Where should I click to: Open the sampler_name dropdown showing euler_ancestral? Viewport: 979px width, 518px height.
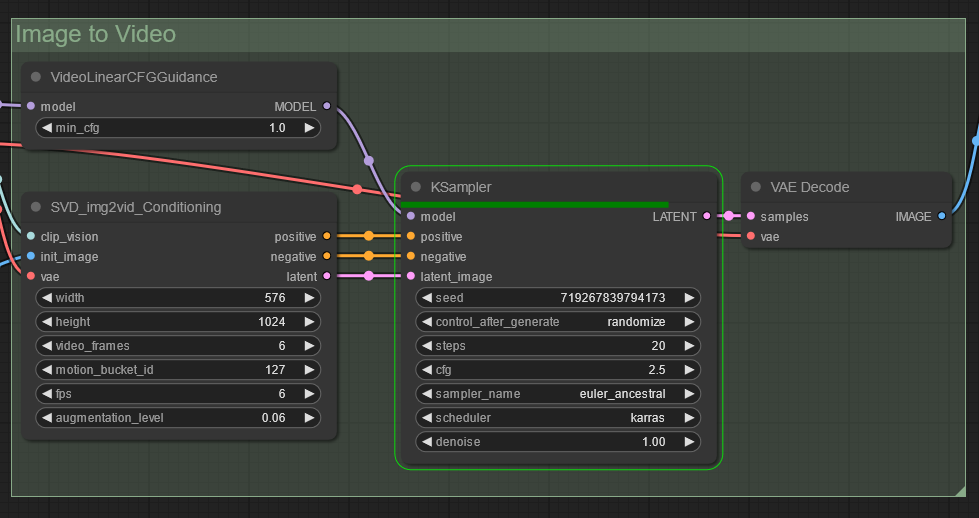pyautogui.click(x=558, y=394)
